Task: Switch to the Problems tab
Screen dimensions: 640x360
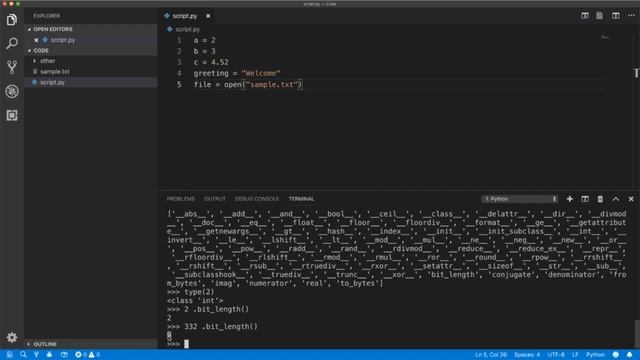Action: [x=181, y=199]
